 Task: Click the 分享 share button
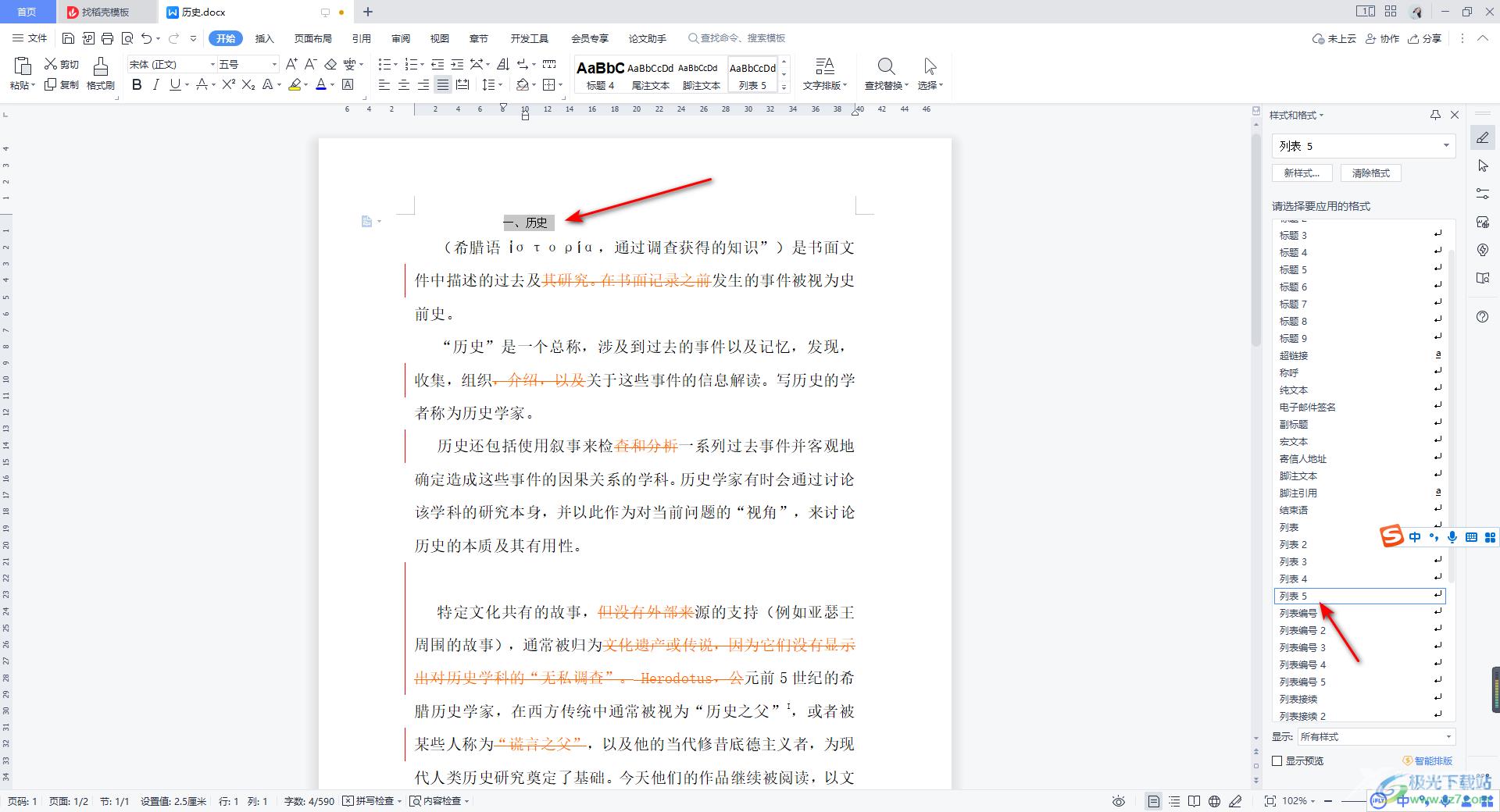[x=1424, y=38]
